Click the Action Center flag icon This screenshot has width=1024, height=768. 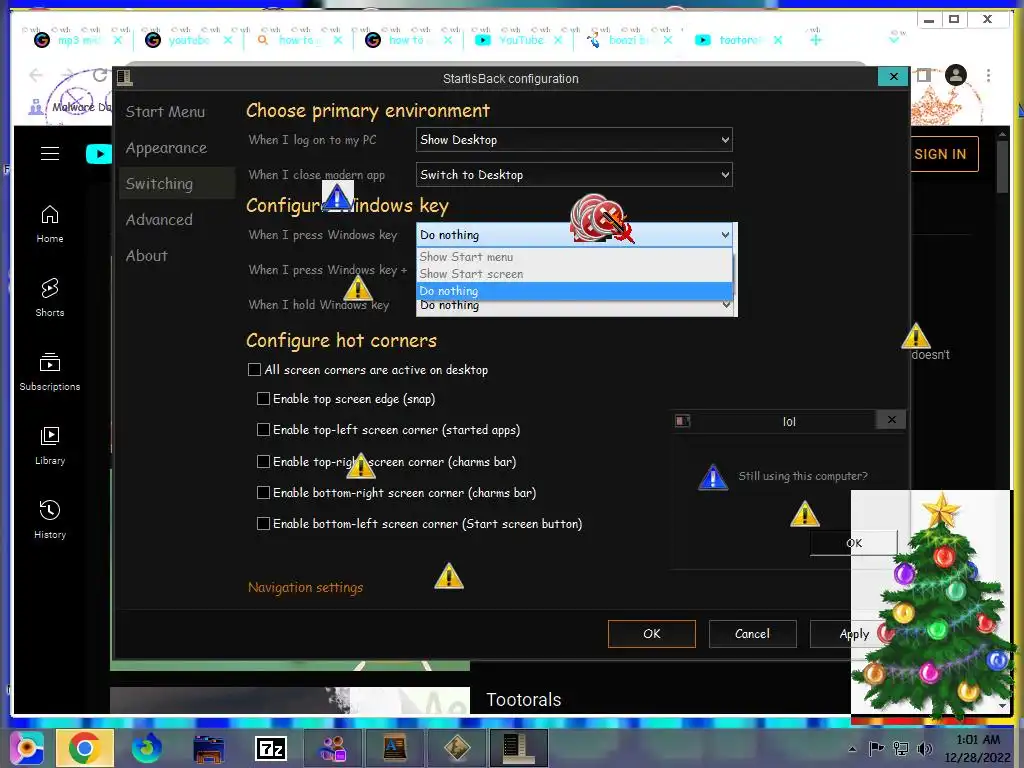(876, 749)
